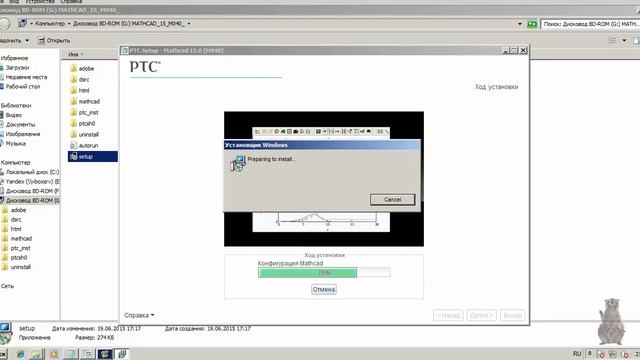Click the Windows Installer package icon in dialog
The height and width of the screenshot is (360, 640).
click(x=238, y=163)
